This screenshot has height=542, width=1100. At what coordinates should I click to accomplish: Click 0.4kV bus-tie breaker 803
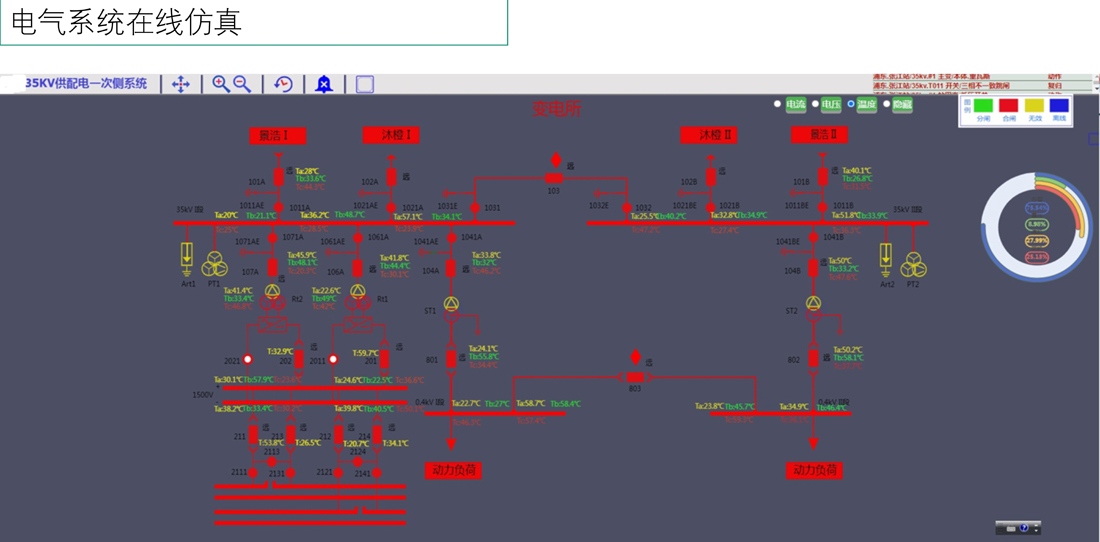click(635, 377)
